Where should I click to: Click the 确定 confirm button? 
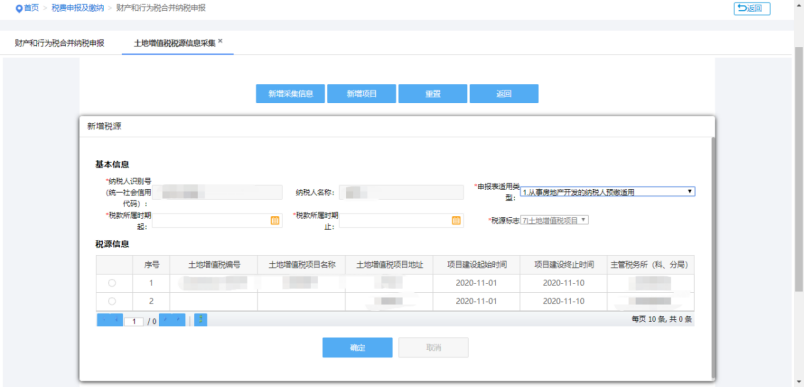tap(357, 348)
